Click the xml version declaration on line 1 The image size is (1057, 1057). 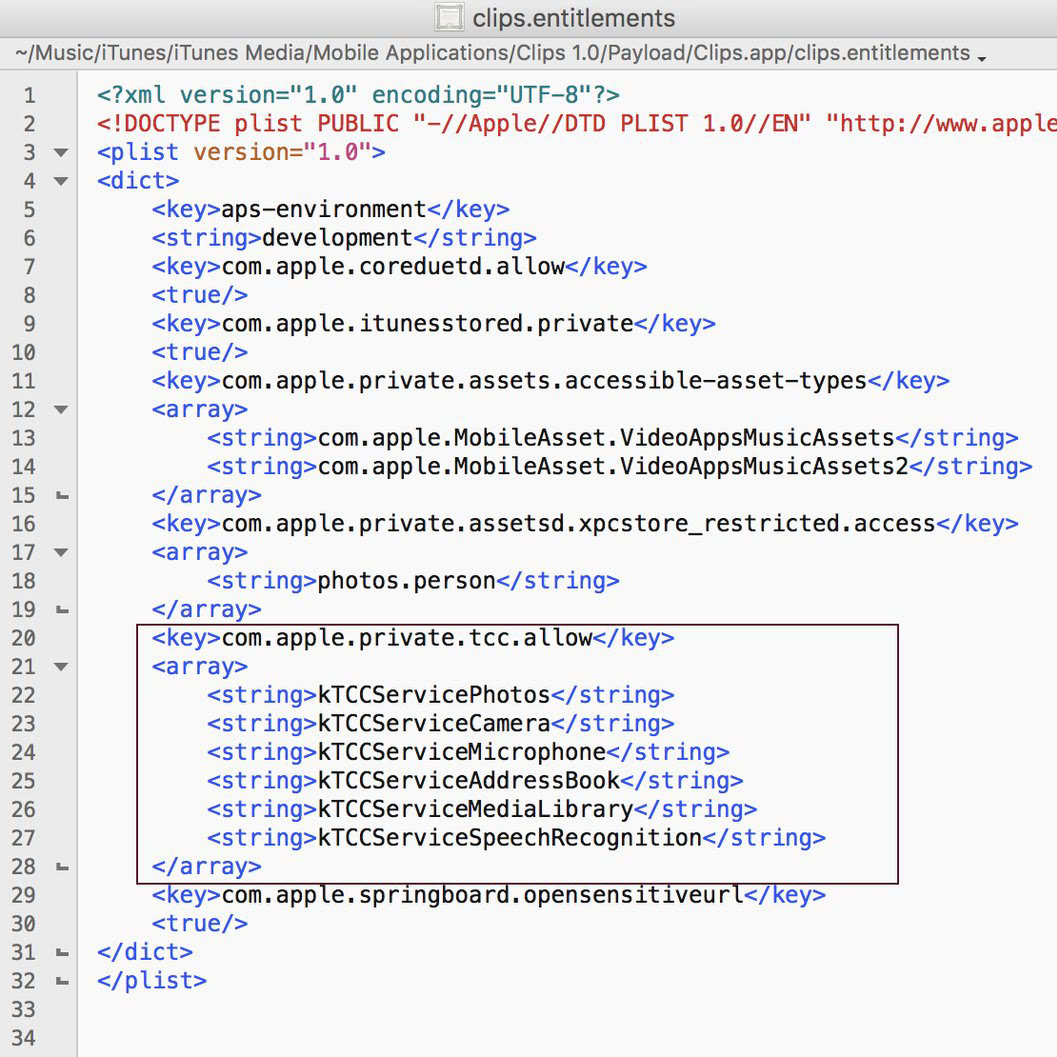click(x=358, y=95)
